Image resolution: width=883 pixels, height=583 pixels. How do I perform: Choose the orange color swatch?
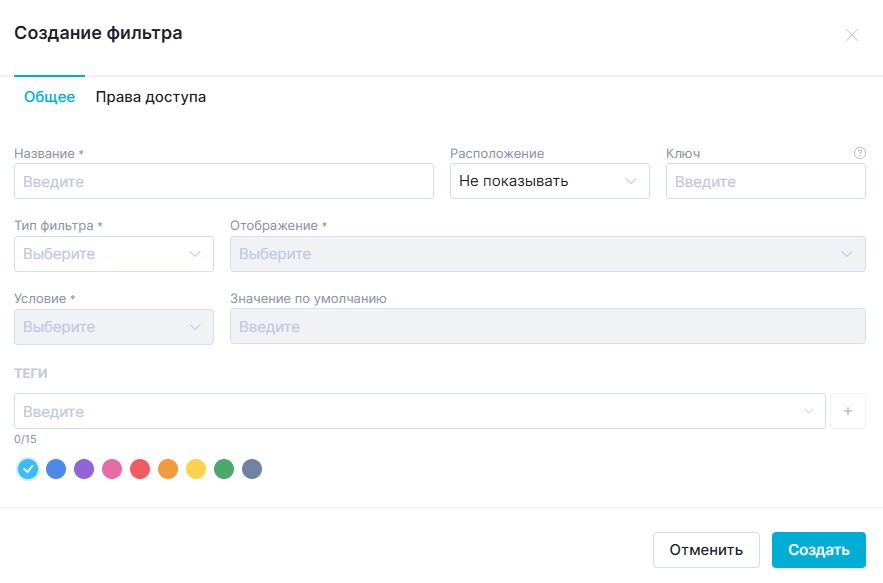[x=168, y=469]
